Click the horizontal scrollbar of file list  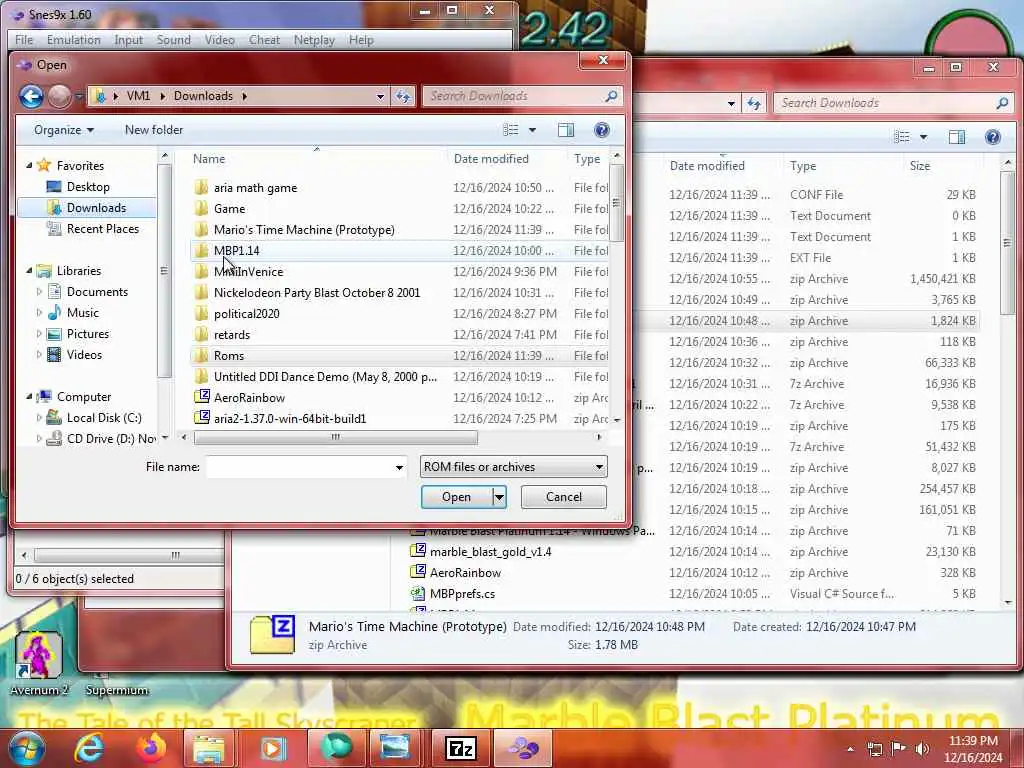point(335,437)
